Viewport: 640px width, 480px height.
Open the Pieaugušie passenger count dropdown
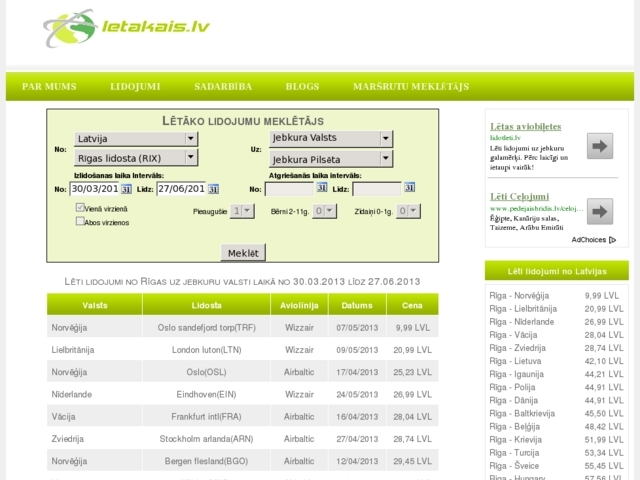242,211
